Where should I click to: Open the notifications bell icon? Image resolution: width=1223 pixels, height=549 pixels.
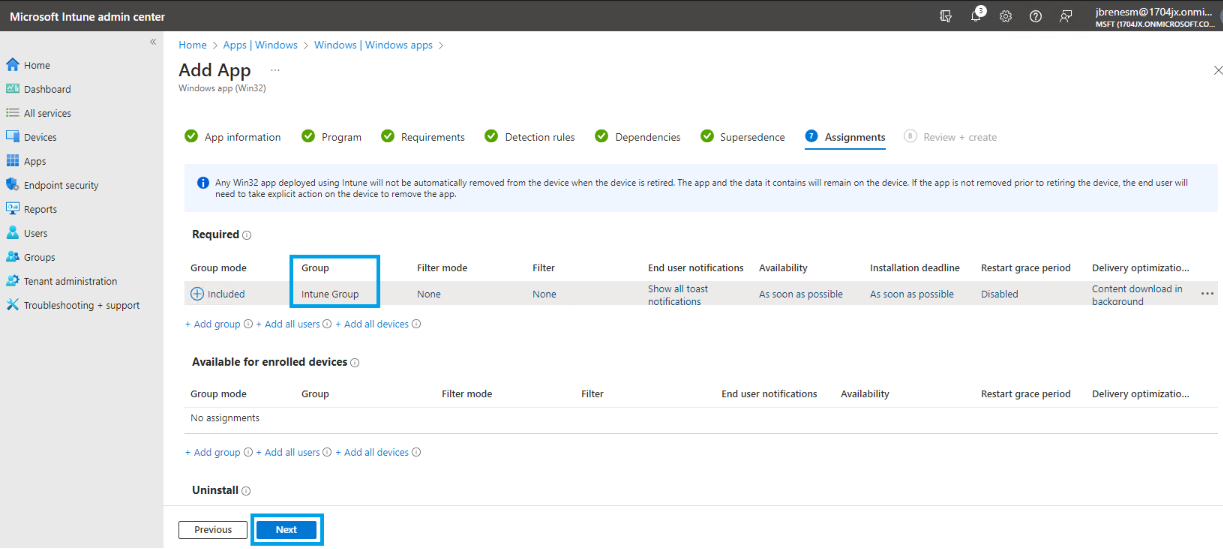coord(977,16)
